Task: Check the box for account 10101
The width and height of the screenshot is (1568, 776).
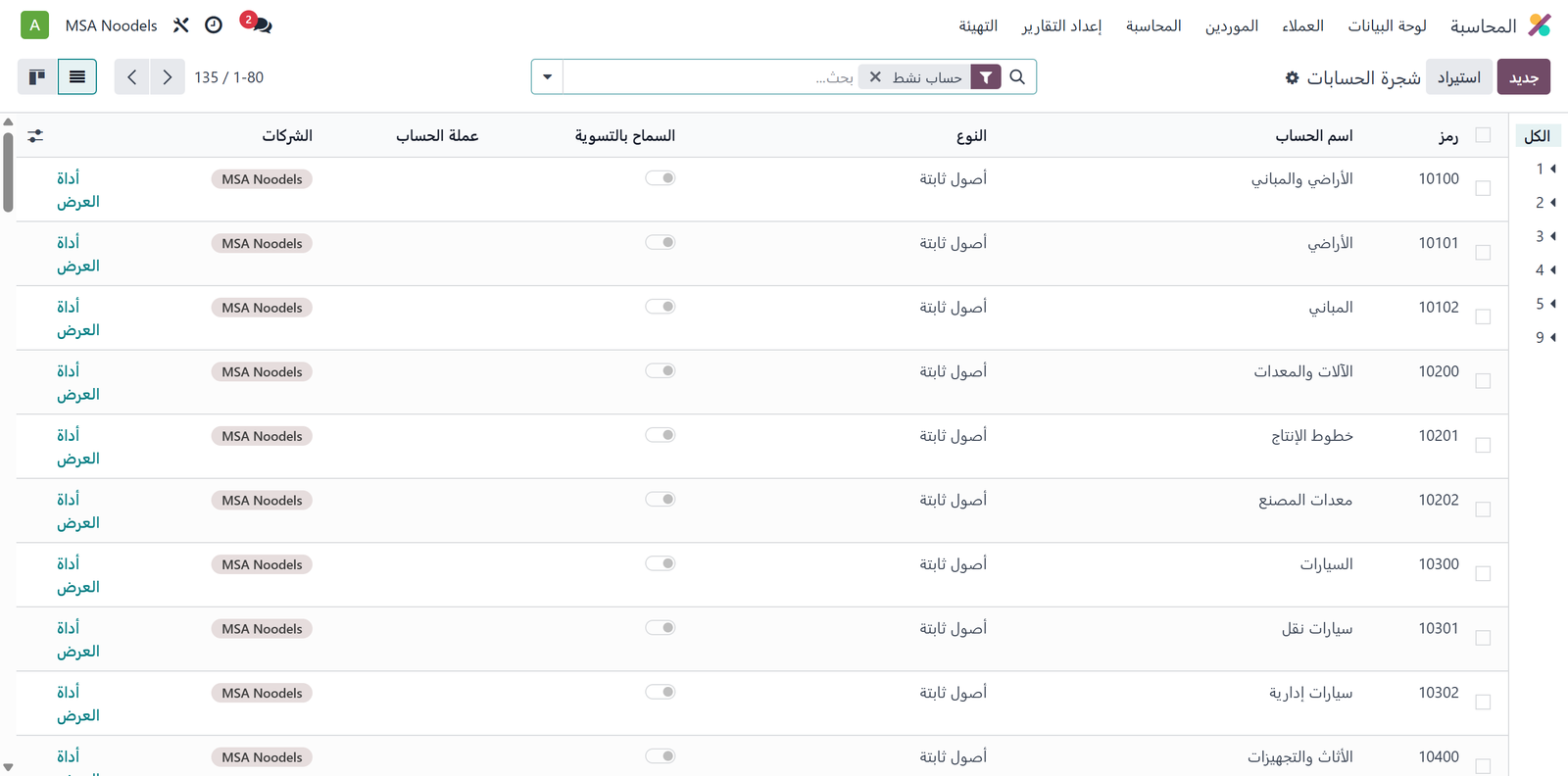Action: (1483, 253)
